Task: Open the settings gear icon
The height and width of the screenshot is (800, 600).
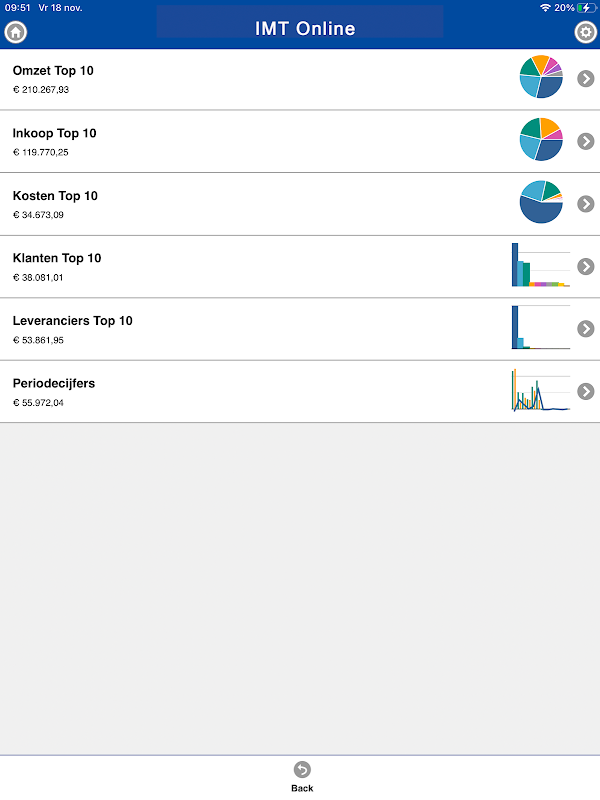Action: tap(585, 32)
